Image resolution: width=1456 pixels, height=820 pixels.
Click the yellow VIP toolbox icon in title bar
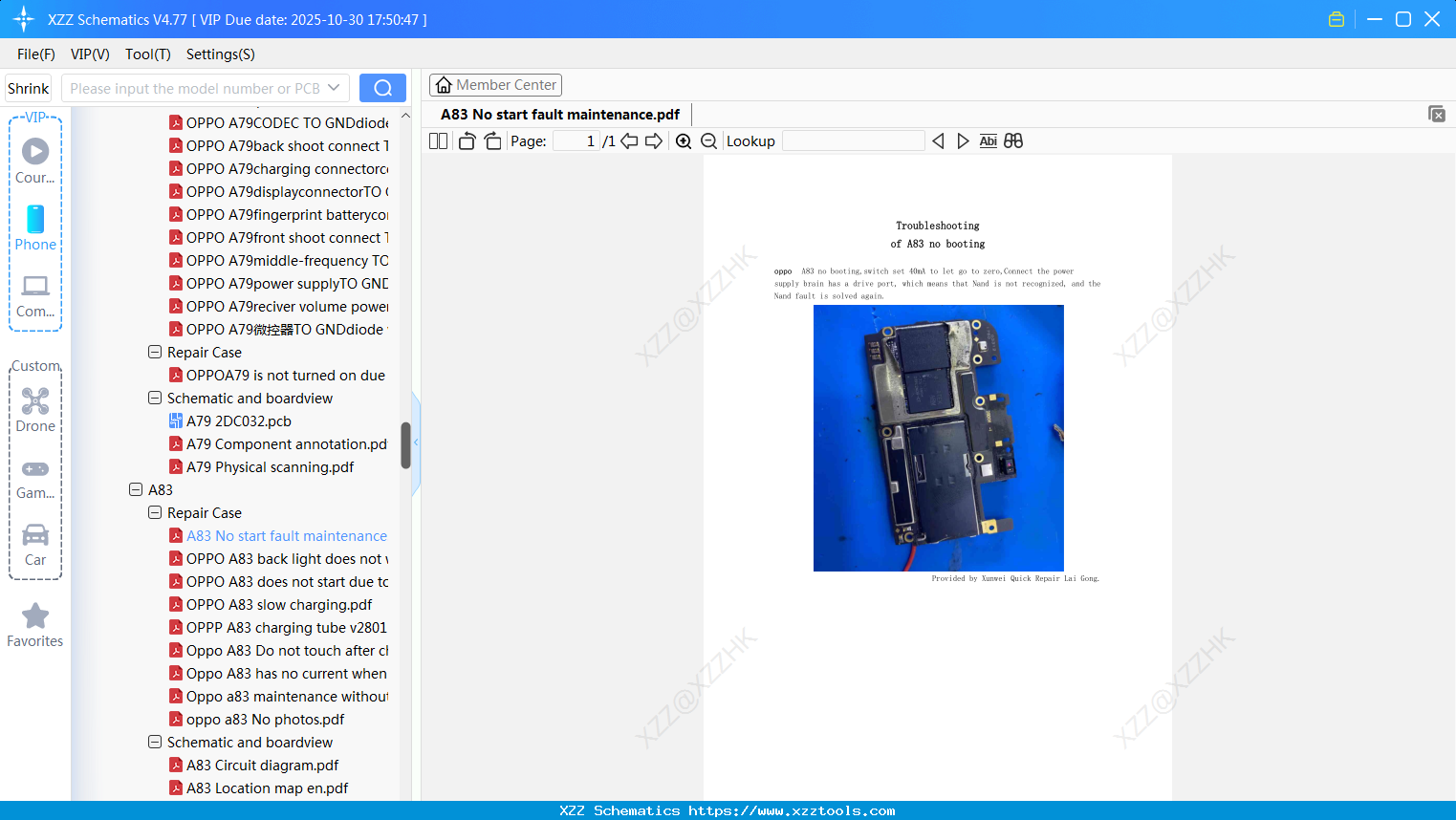coord(1336,19)
